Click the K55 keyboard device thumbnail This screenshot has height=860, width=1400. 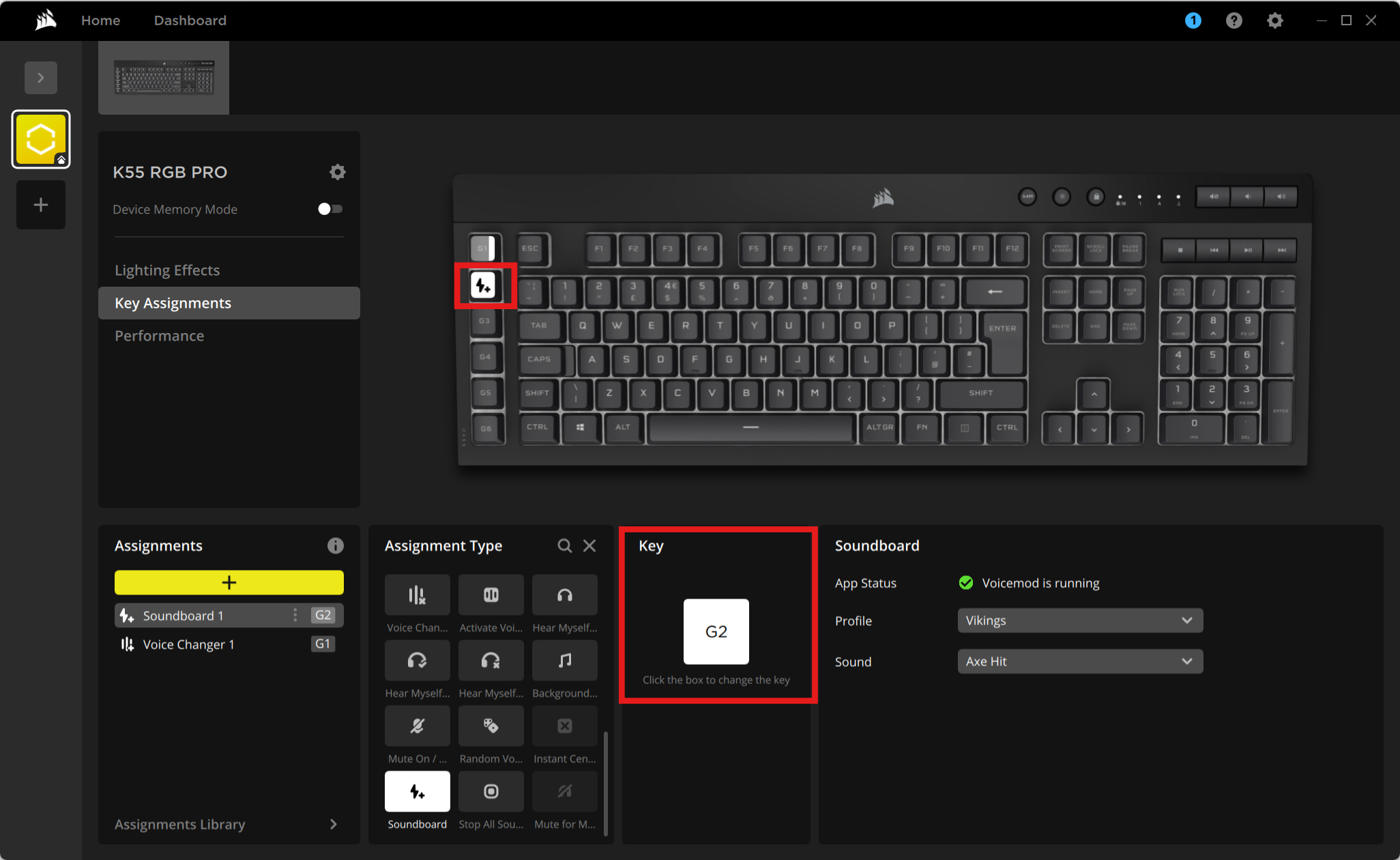tap(164, 77)
